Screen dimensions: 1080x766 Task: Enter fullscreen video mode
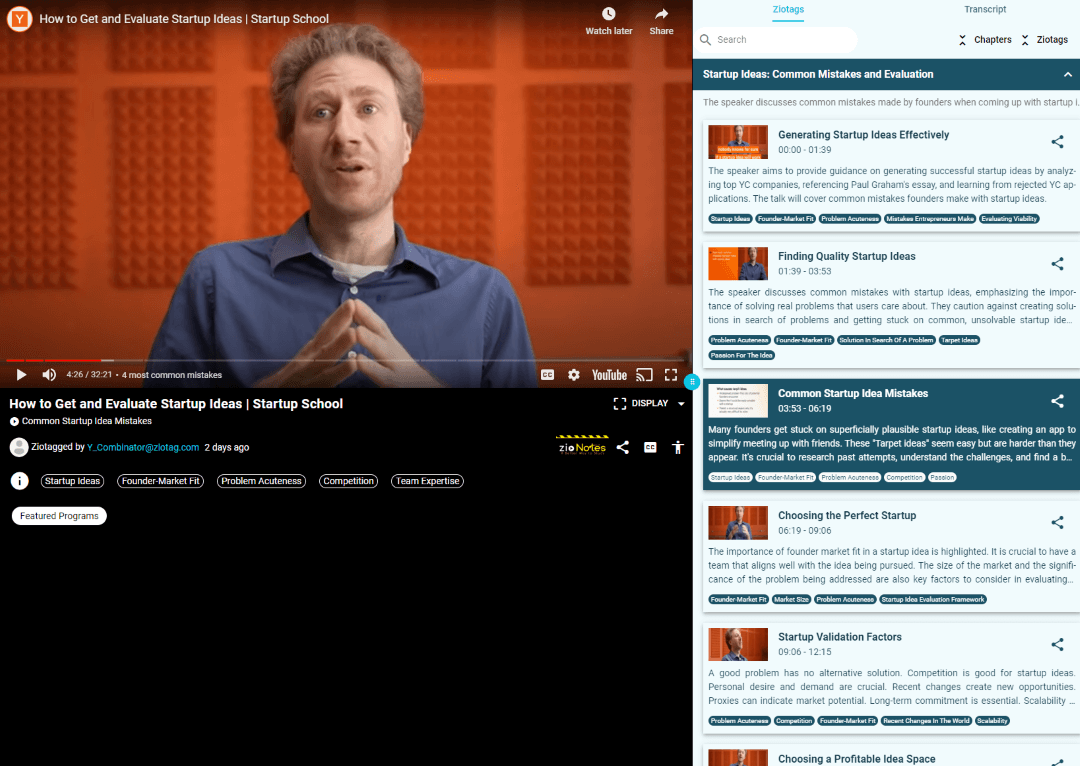[x=671, y=375]
